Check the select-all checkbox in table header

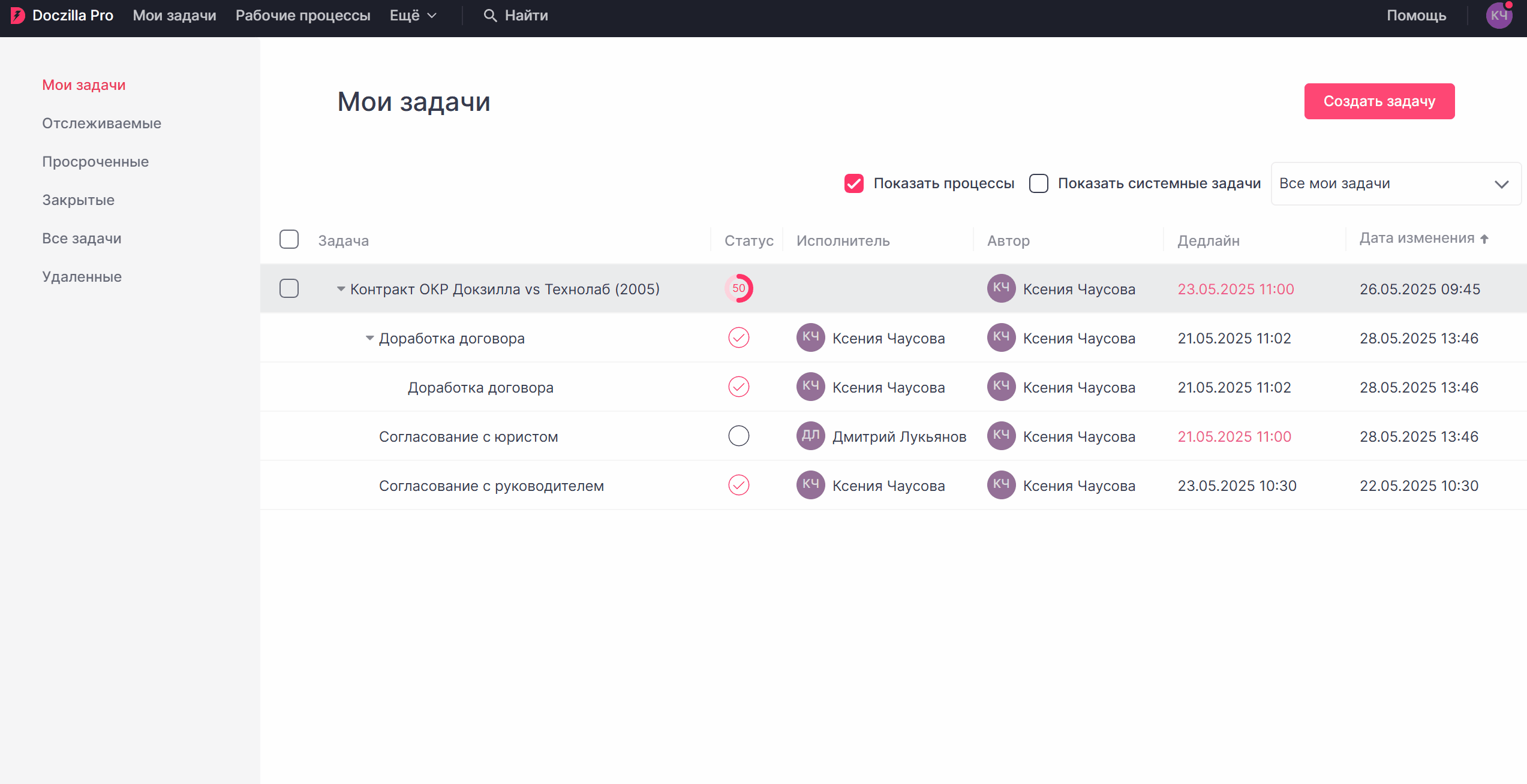click(x=289, y=239)
